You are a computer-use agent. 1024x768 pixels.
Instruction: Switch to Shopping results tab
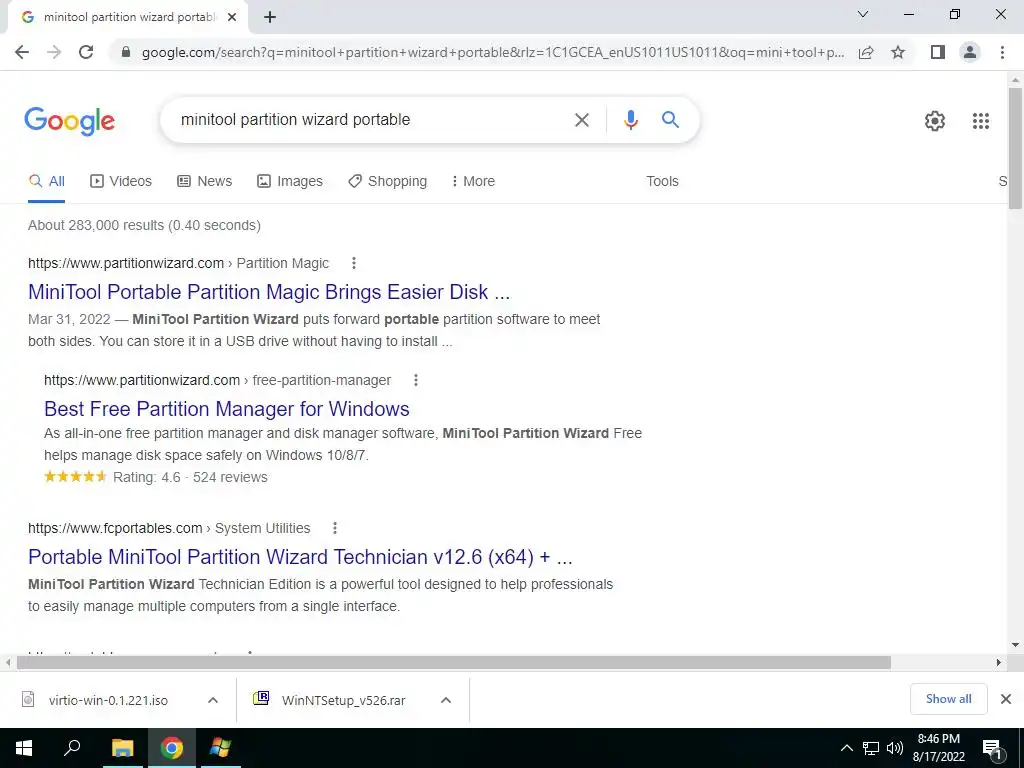(388, 182)
